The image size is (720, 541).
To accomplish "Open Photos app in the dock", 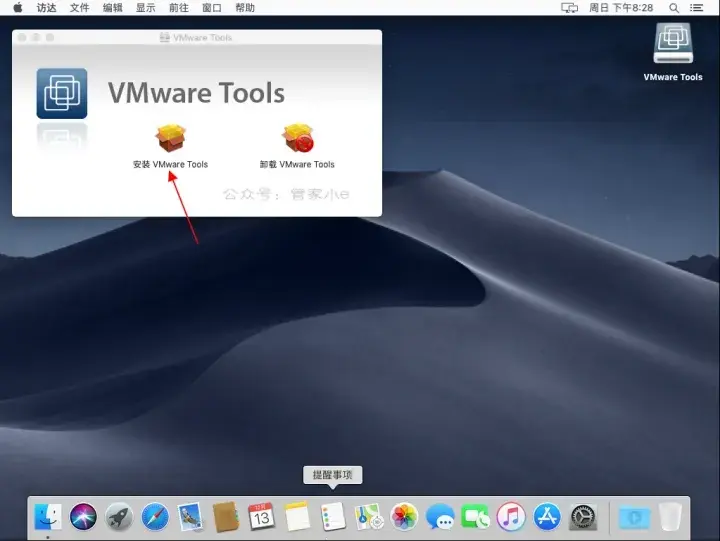I will (405, 517).
